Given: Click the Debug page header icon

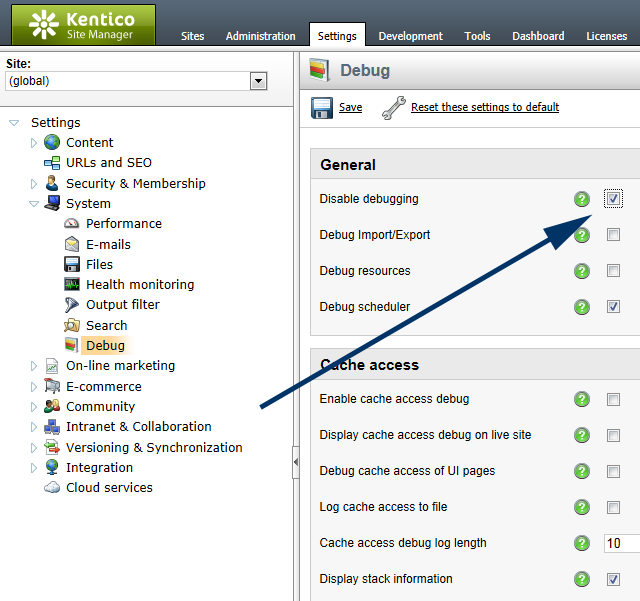Looking at the screenshot, I should (319, 70).
